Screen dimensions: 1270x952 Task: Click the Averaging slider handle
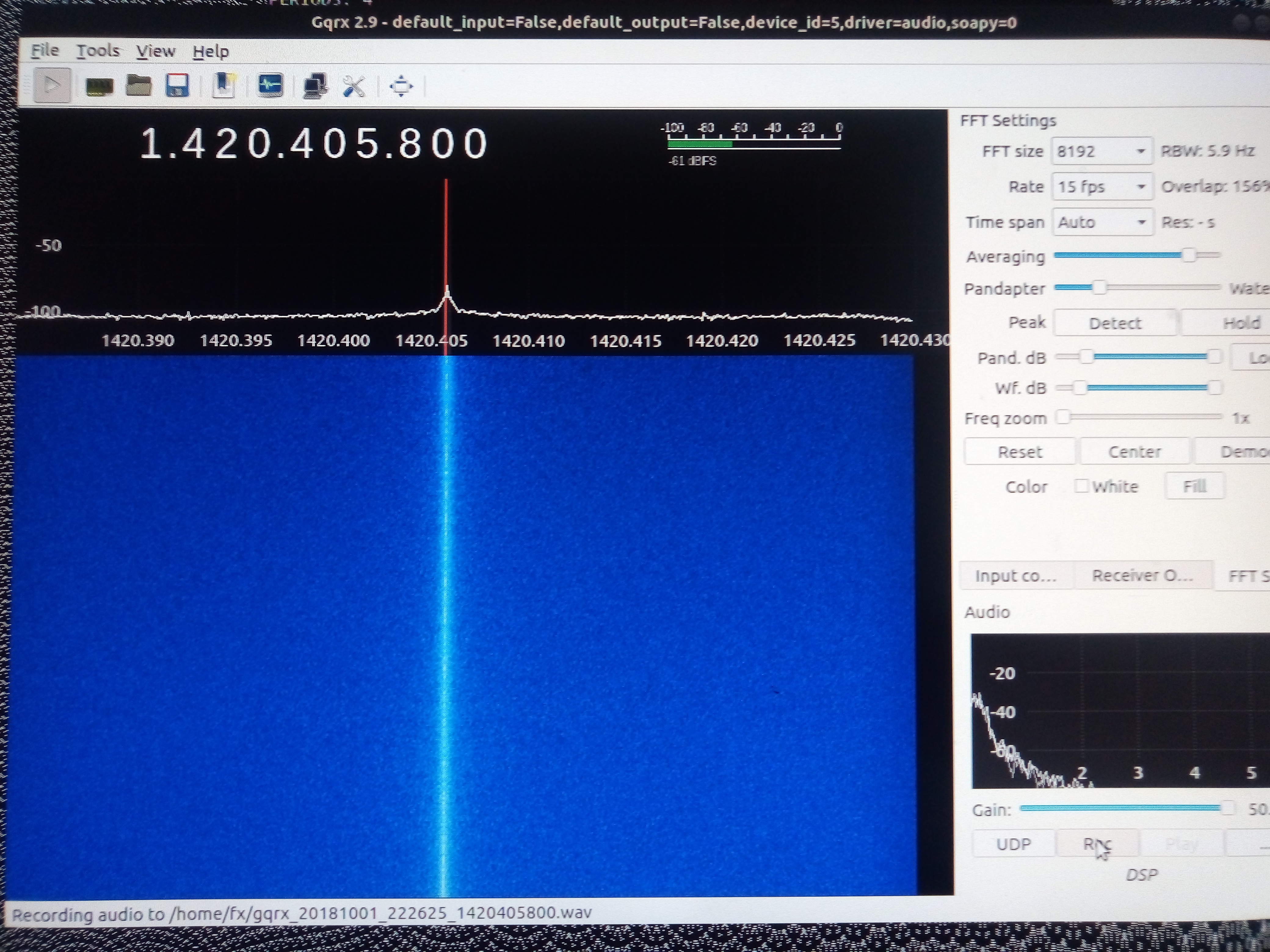[x=1188, y=255]
